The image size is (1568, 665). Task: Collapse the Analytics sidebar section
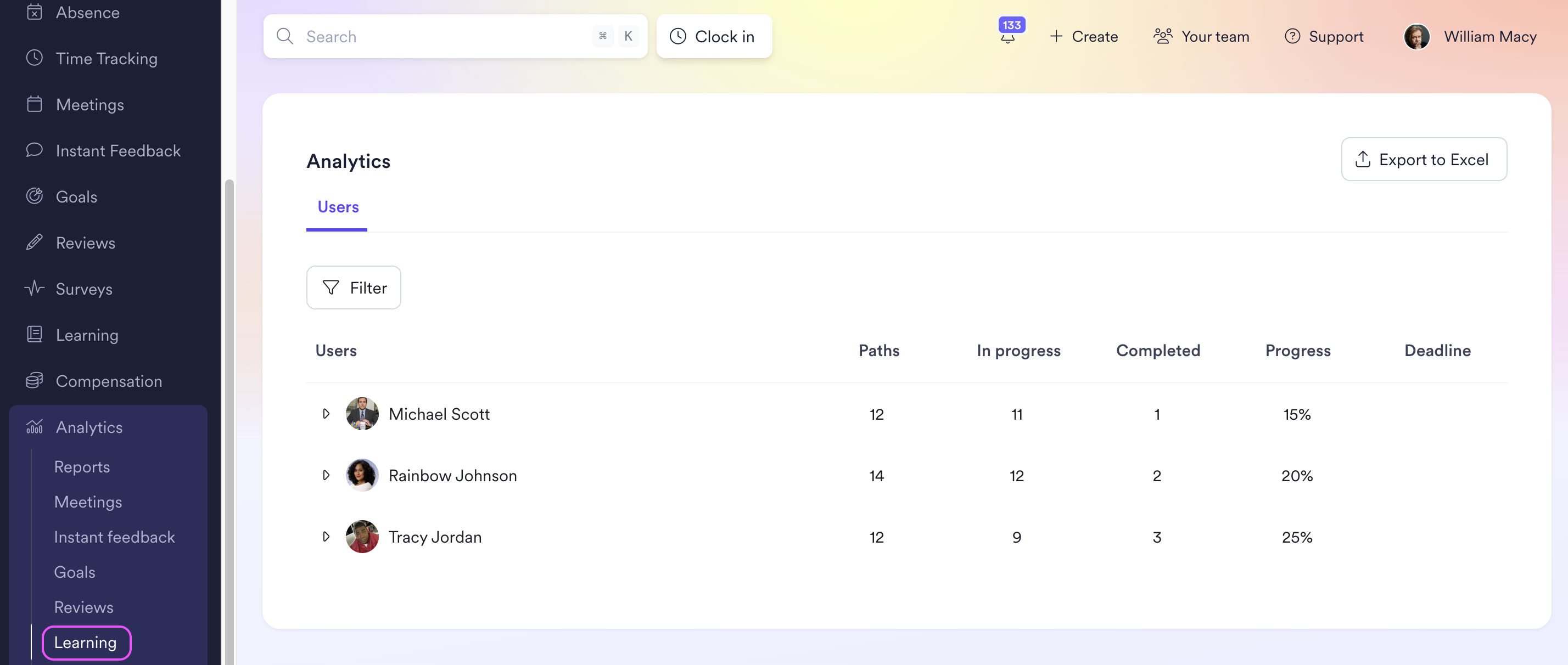pos(89,427)
